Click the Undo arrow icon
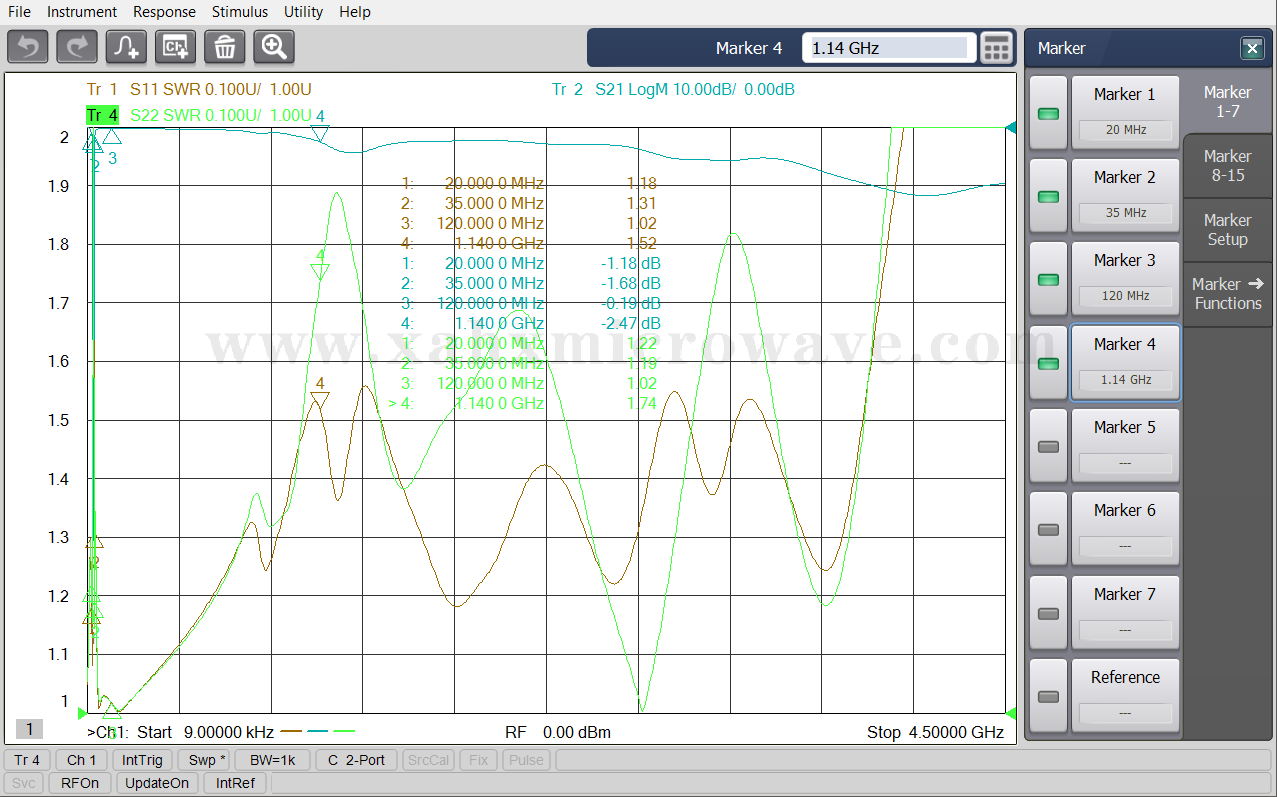1277x797 pixels. [x=28, y=47]
